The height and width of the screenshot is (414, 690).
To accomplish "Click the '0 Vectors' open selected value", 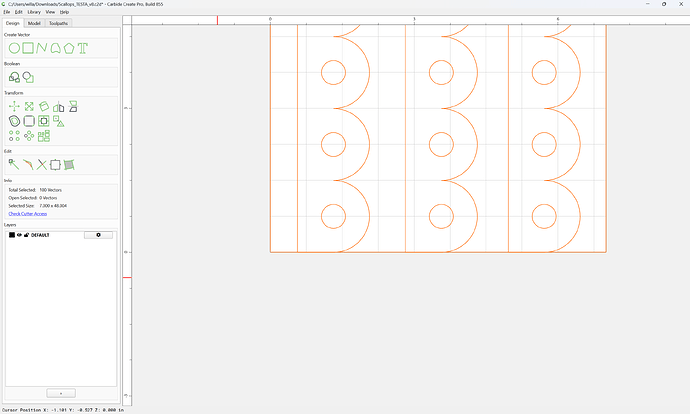I will (x=48, y=198).
